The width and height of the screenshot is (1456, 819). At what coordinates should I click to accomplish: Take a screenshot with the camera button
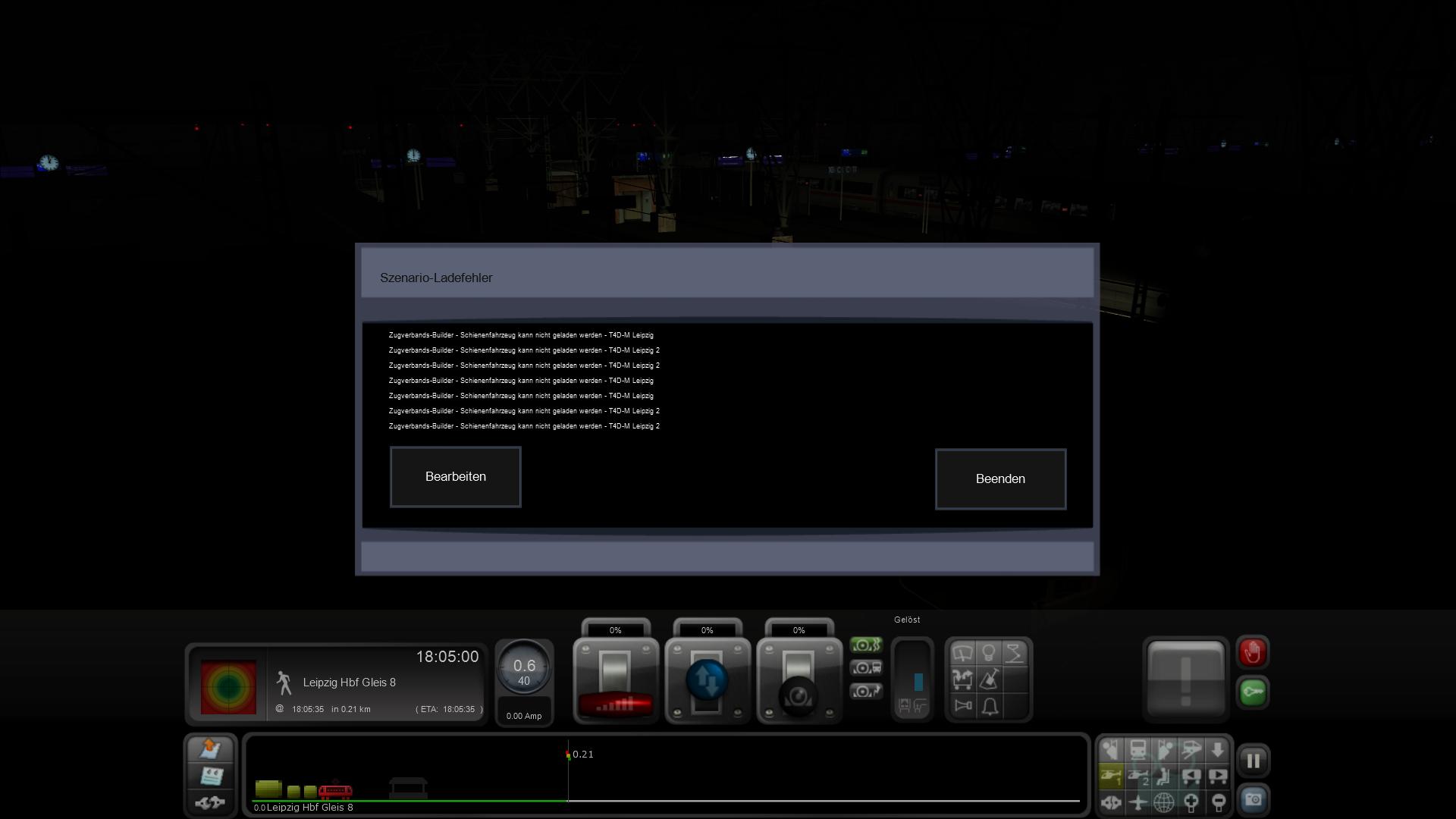point(1253,800)
